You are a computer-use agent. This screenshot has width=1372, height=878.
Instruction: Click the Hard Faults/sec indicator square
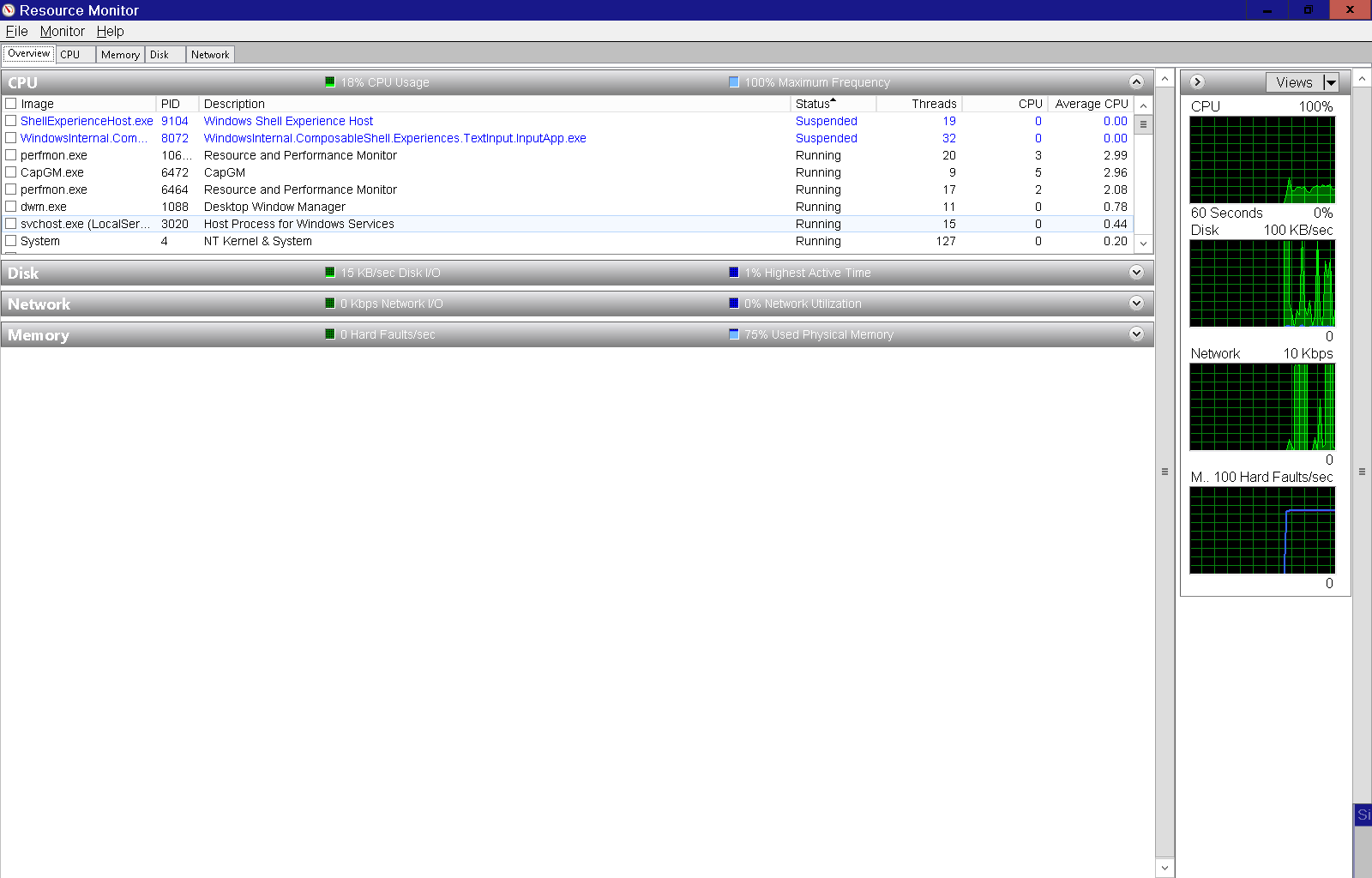coord(330,334)
